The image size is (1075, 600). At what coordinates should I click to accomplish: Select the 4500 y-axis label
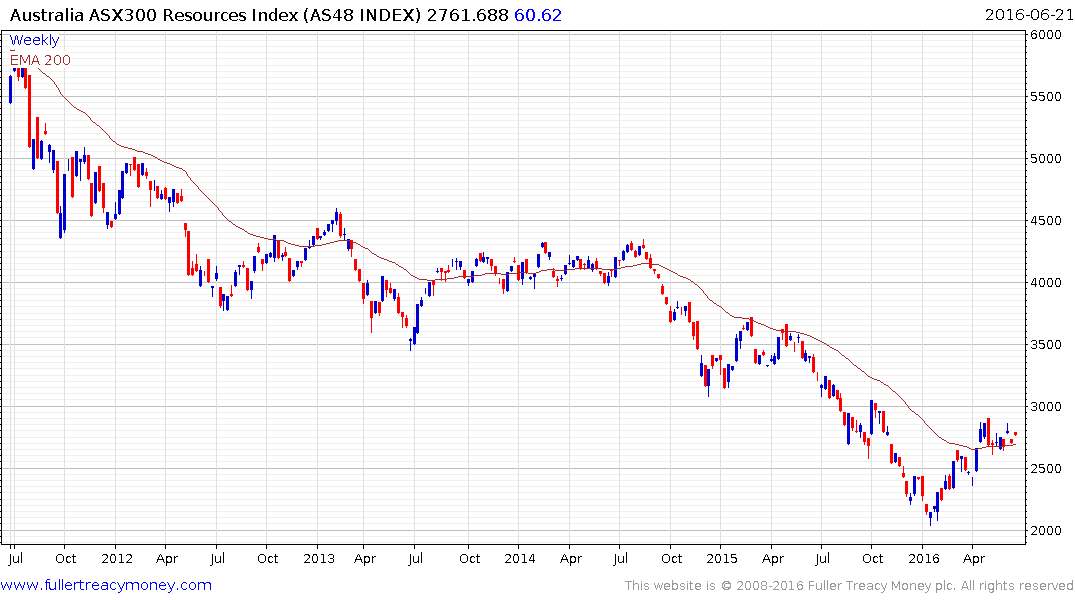click(x=1046, y=221)
